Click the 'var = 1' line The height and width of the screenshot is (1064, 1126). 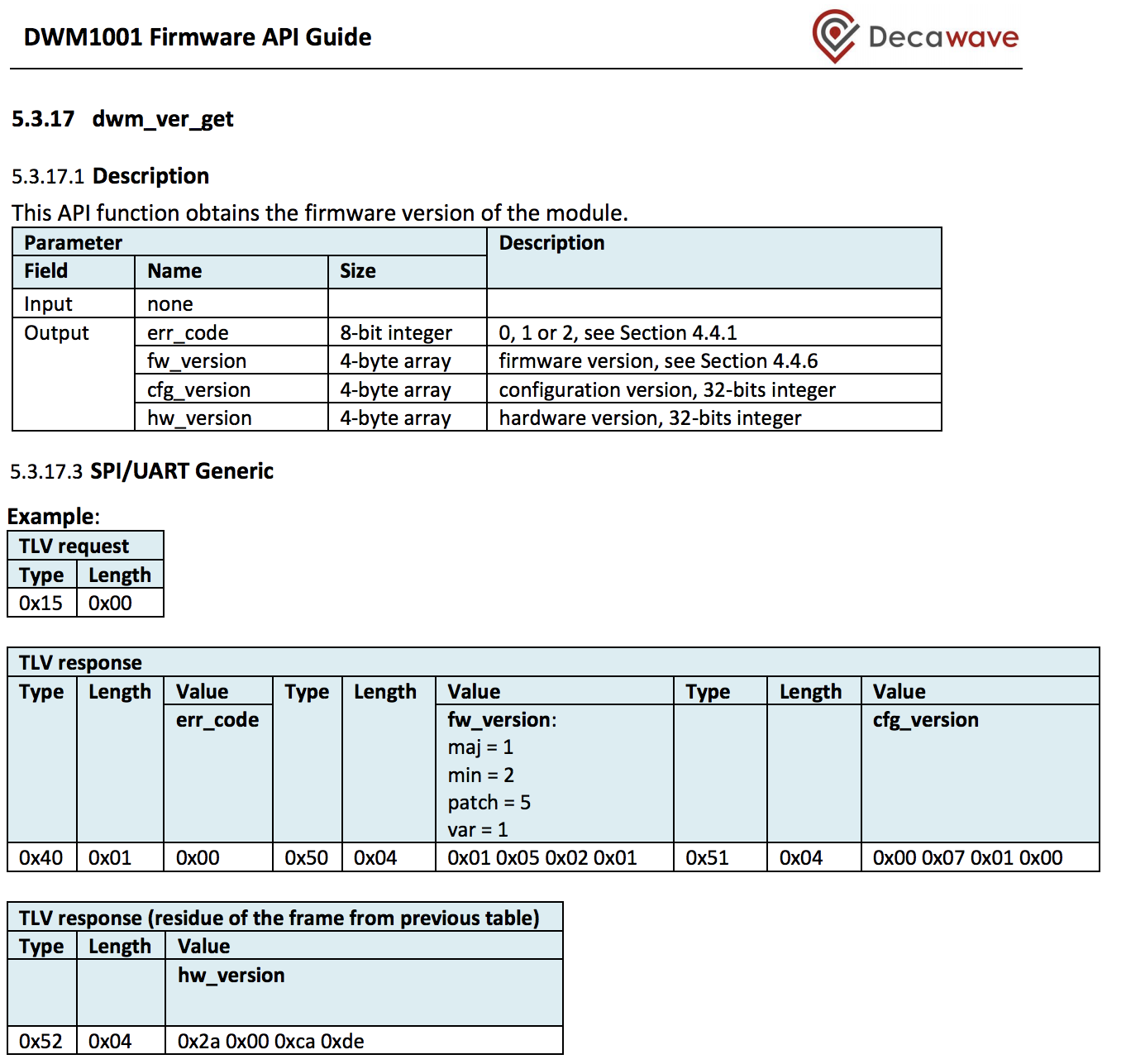[478, 830]
